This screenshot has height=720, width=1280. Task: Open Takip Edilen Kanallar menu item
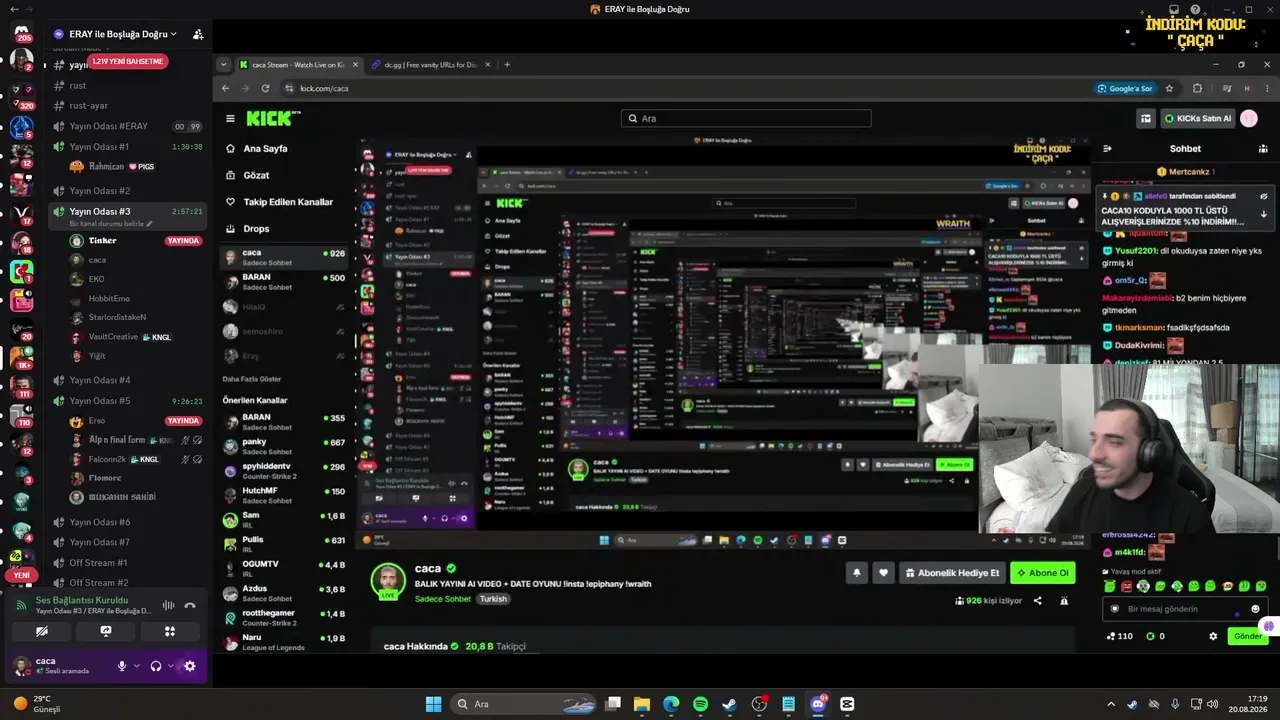point(288,202)
